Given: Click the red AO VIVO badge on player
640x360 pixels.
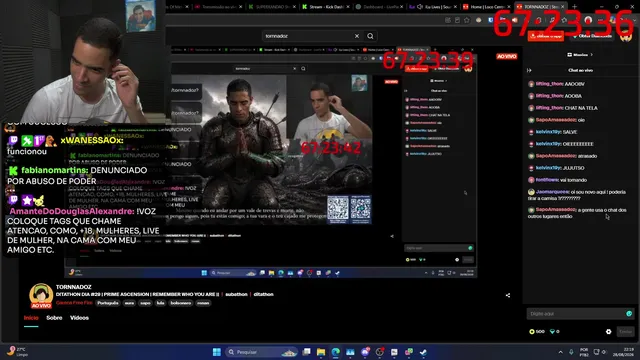Looking at the screenshot, I should tap(507, 56).
